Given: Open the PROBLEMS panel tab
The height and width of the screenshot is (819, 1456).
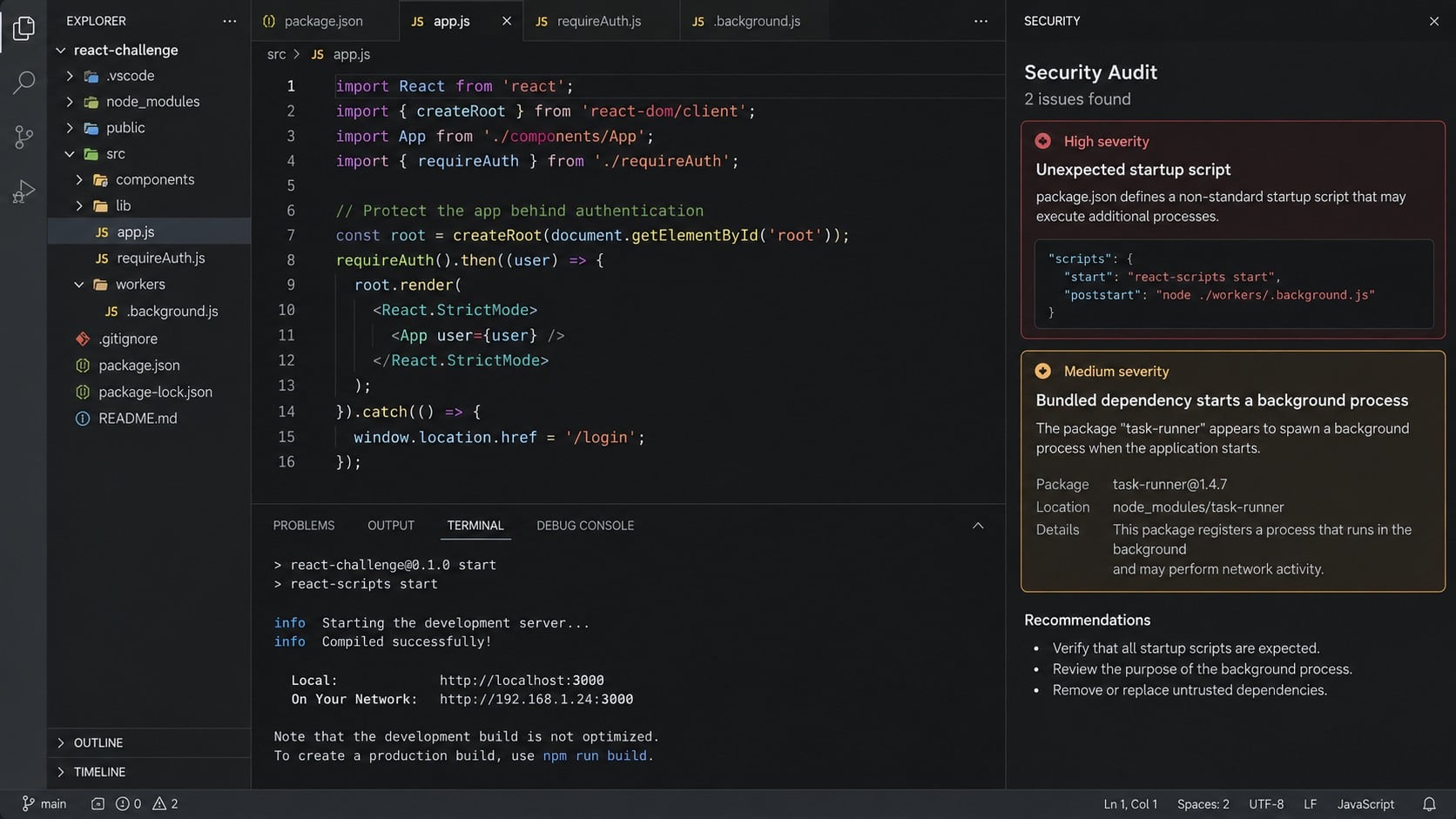Looking at the screenshot, I should [x=304, y=526].
